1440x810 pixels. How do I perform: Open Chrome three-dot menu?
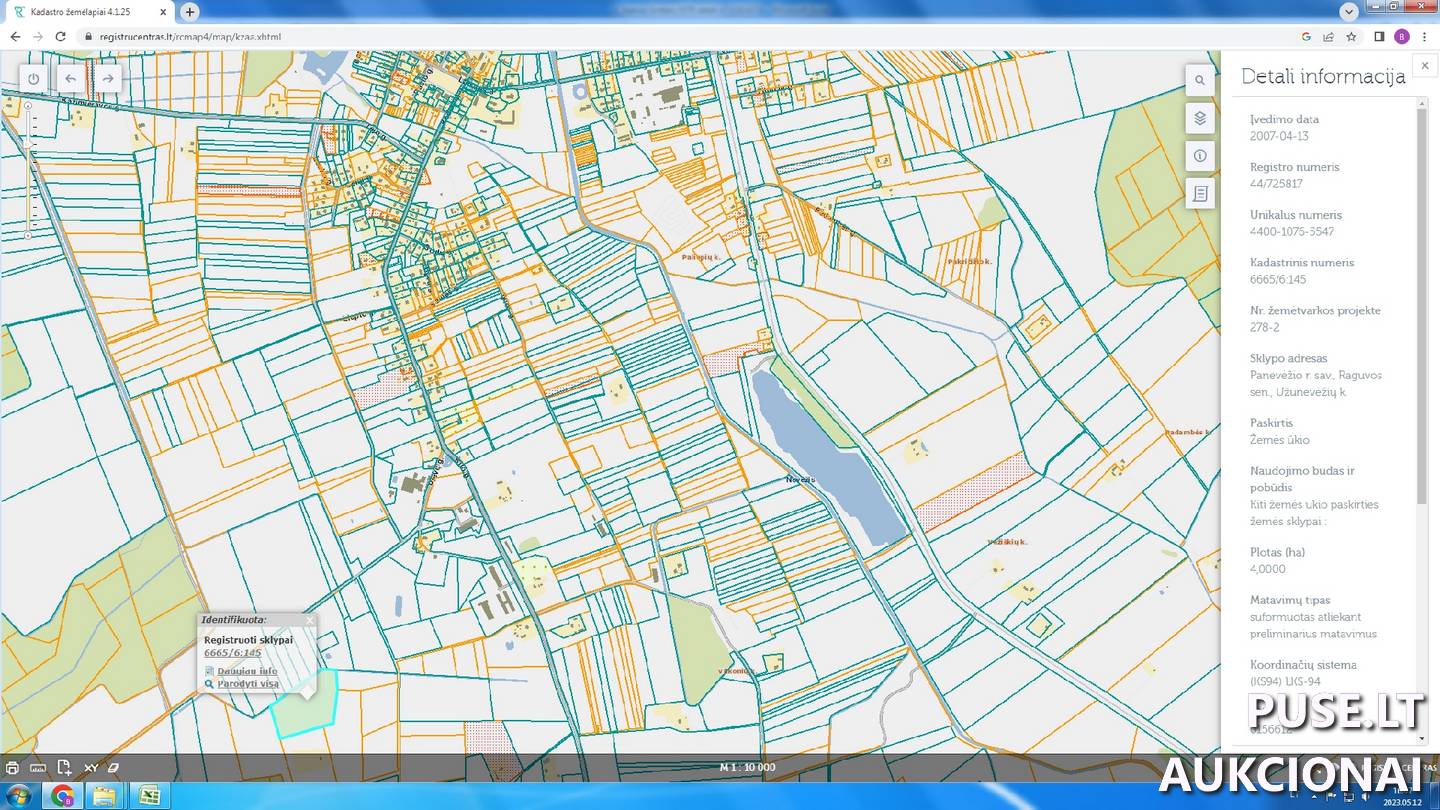pos(1424,37)
